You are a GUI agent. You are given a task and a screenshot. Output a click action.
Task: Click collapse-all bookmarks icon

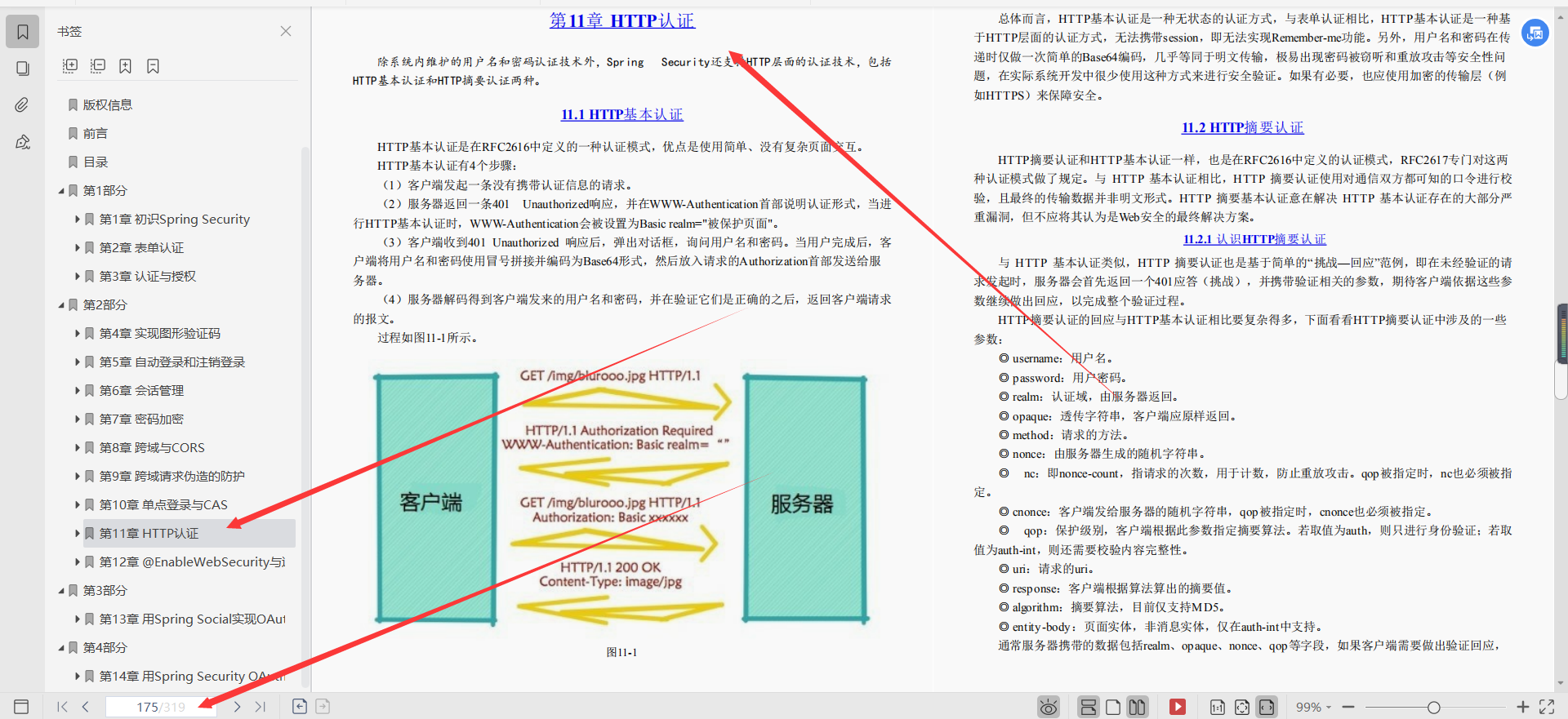pyautogui.click(x=98, y=66)
